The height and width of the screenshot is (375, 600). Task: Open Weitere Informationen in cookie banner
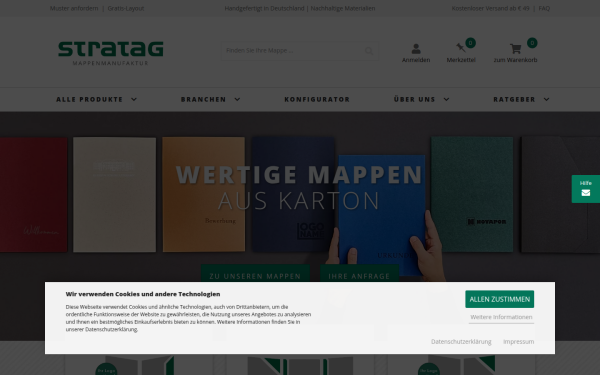point(501,317)
